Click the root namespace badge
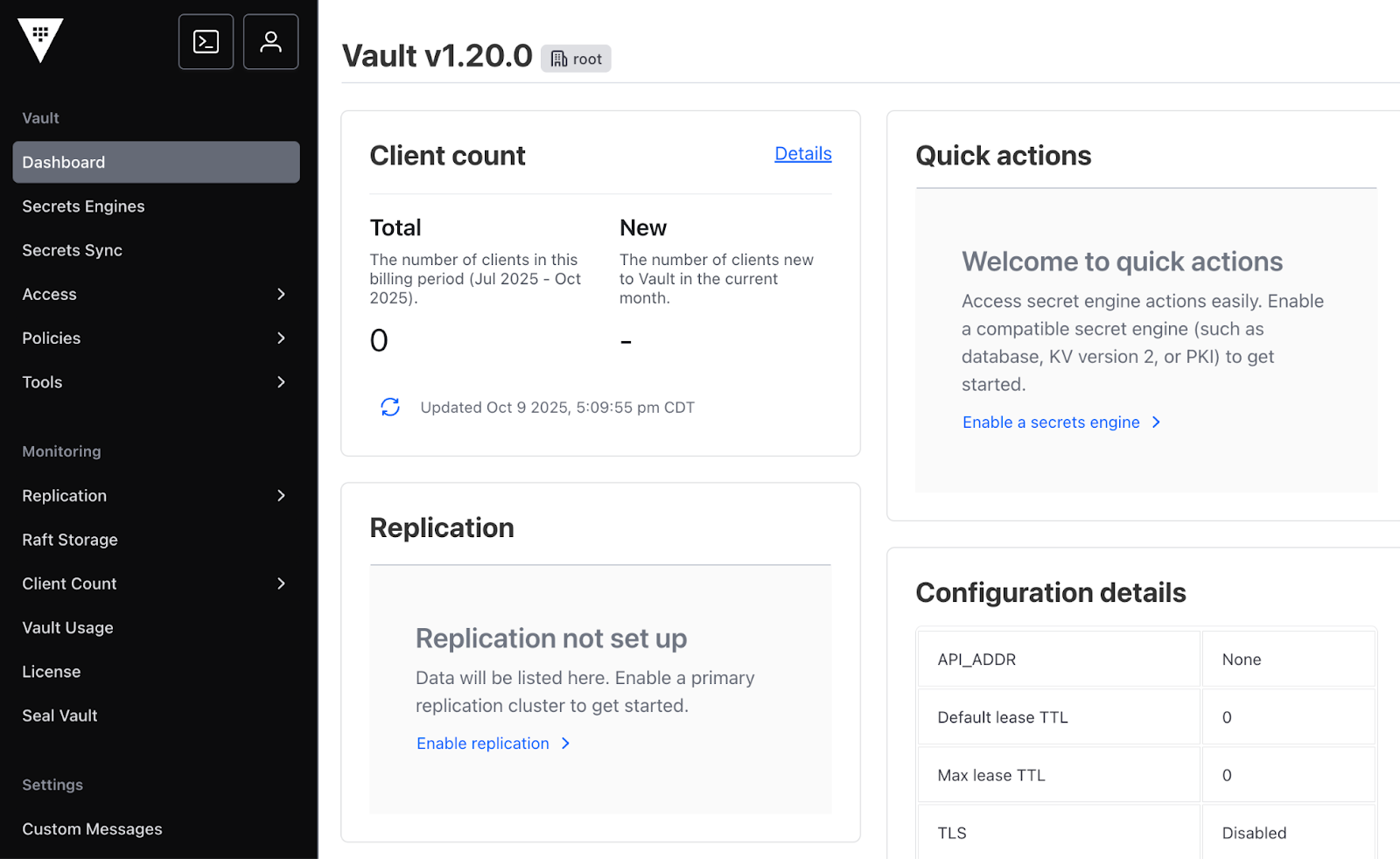Screen dimensions: 1400x859 click(576, 59)
